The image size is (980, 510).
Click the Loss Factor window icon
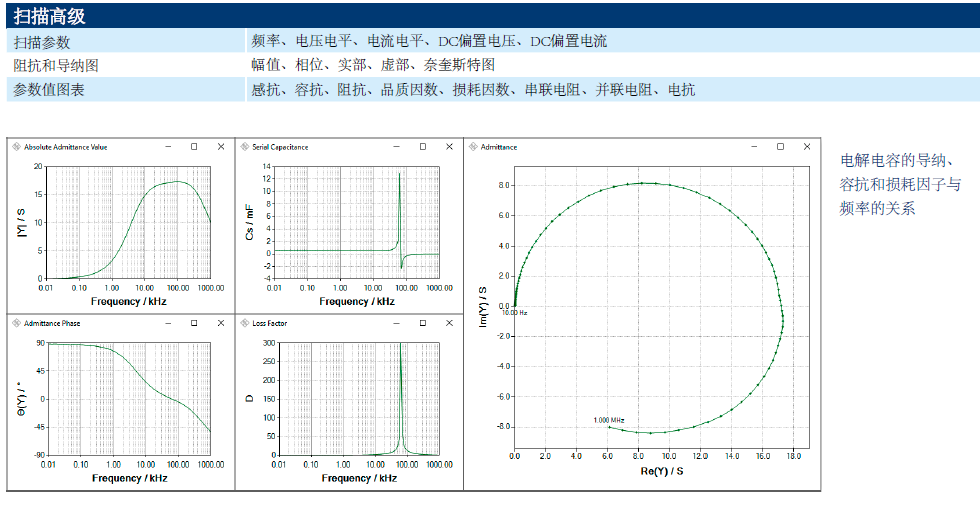(x=244, y=324)
